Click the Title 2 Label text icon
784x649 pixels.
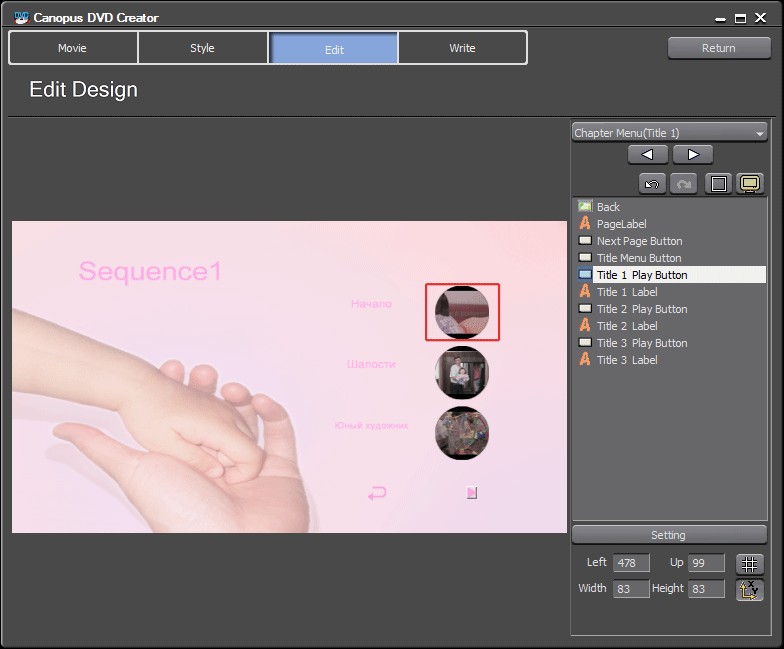(x=585, y=325)
